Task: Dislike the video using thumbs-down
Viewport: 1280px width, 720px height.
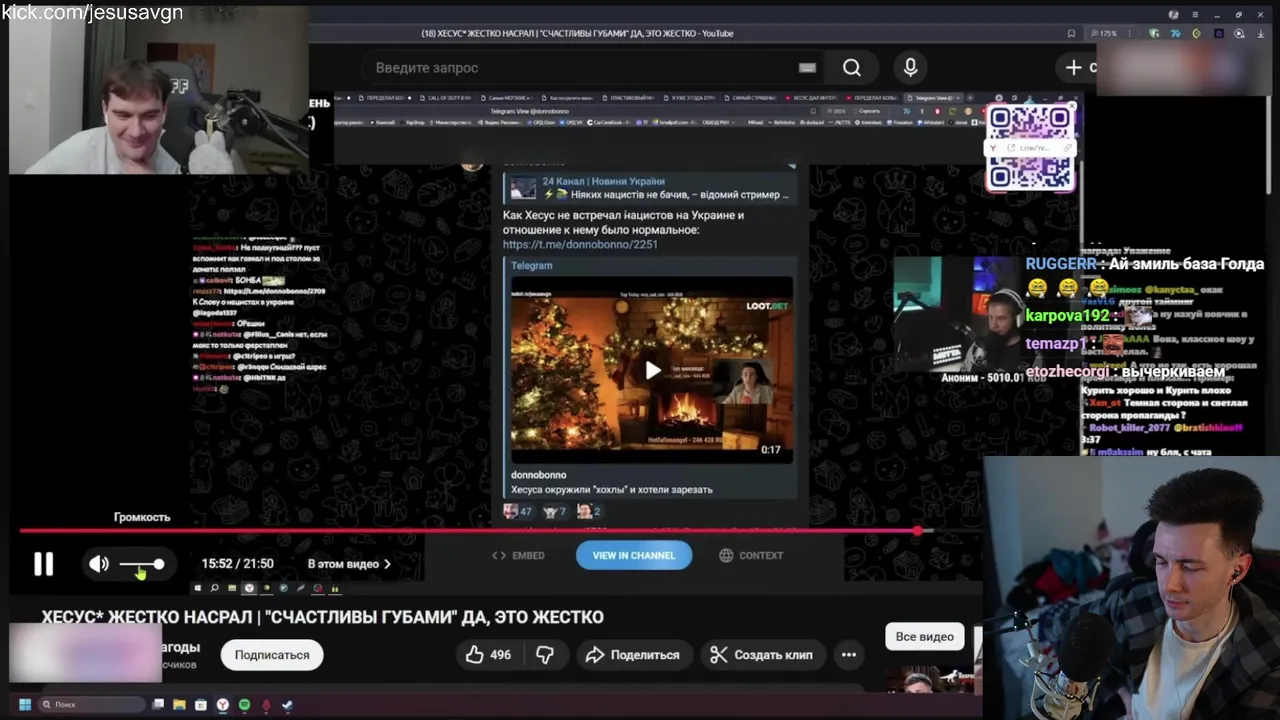Action: pyautogui.click(x=545, y=655)
